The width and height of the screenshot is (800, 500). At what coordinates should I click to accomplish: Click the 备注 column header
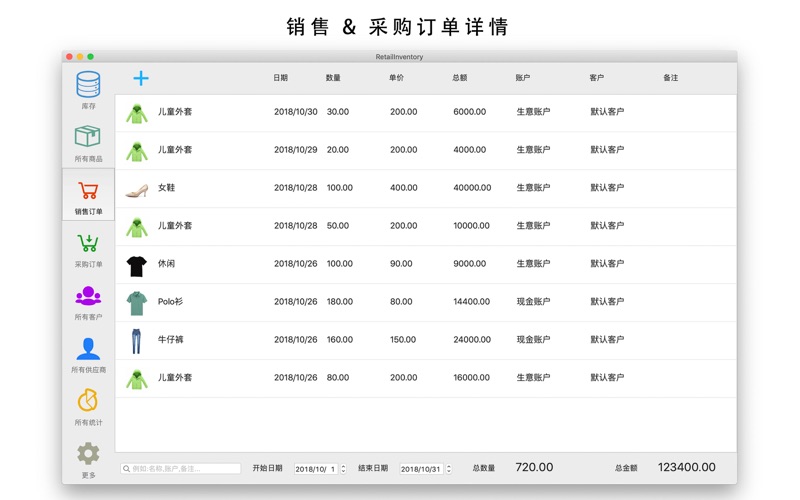pos(670,78)
